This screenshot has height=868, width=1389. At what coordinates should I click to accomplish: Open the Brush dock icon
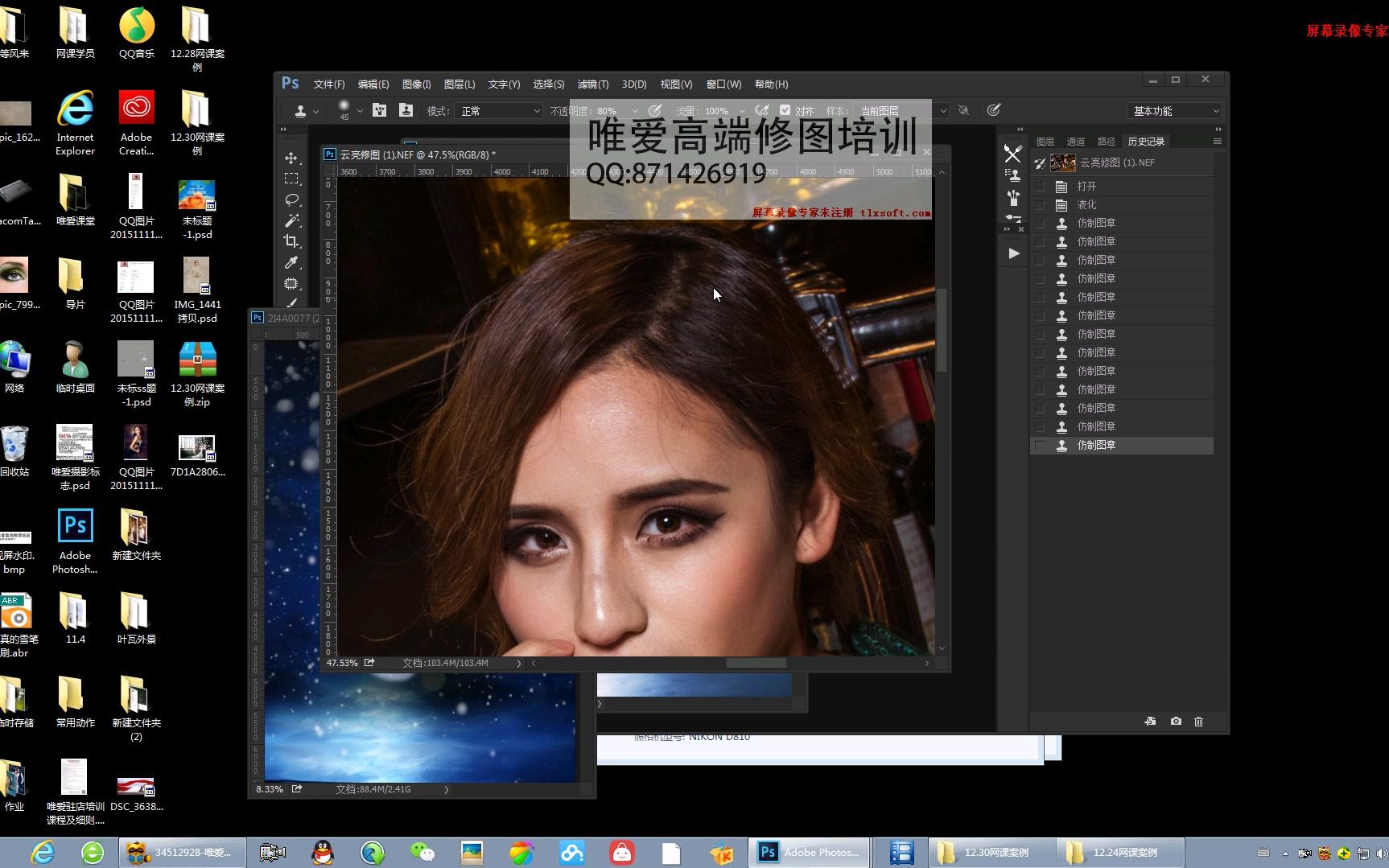(1012, 218)
